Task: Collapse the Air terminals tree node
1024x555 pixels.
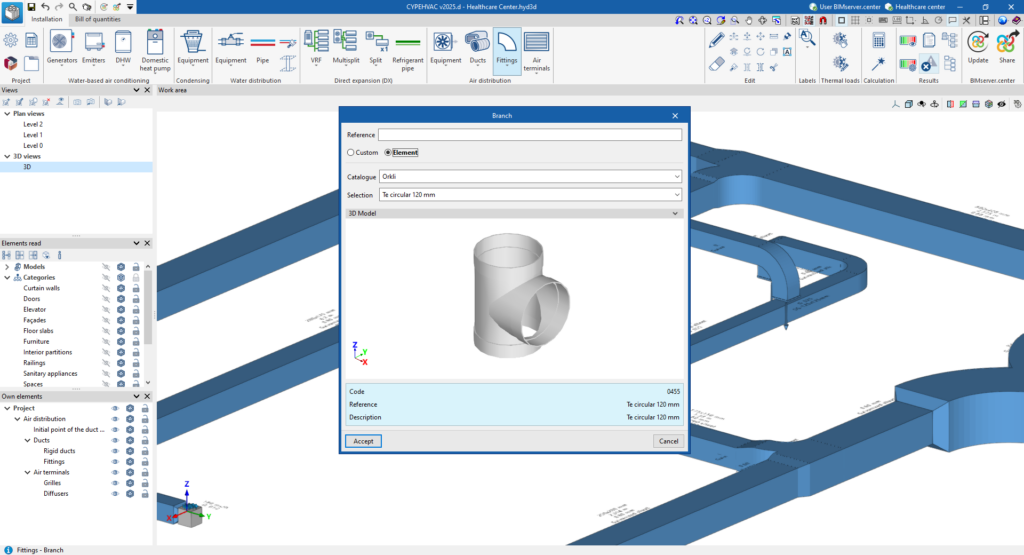Action: pos(27,473)
